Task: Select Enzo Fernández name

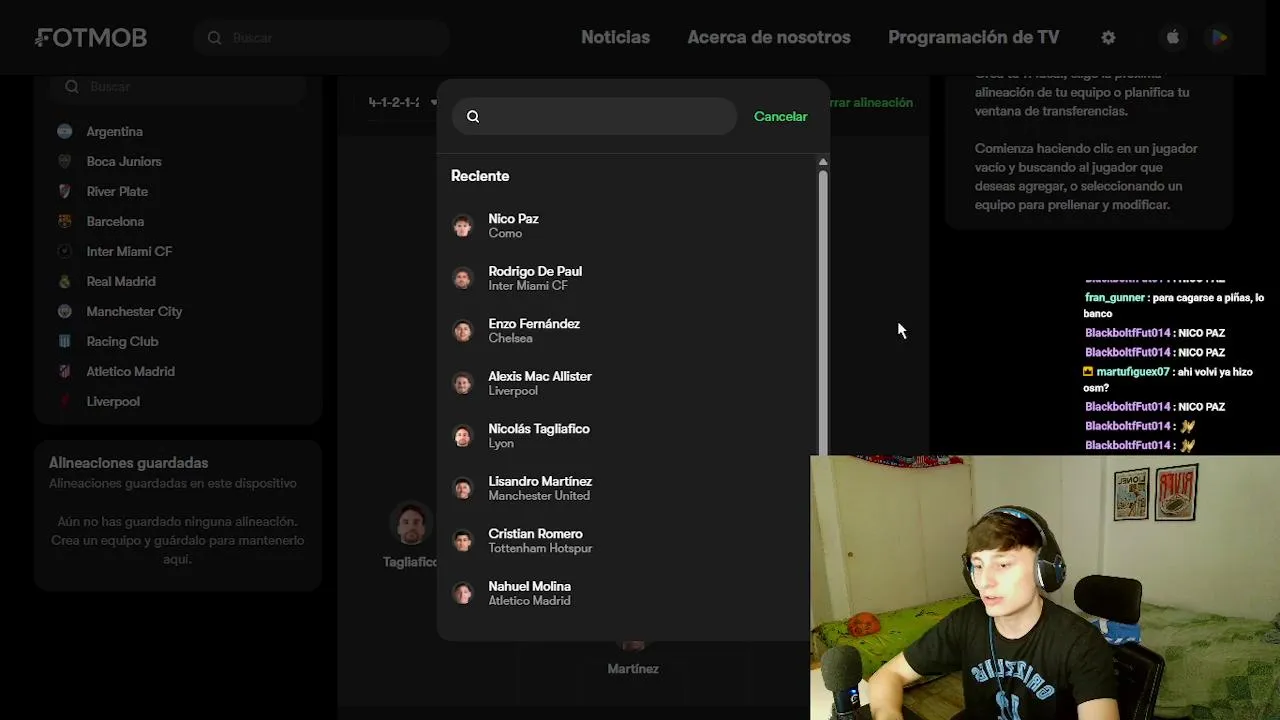Action: 534,324
